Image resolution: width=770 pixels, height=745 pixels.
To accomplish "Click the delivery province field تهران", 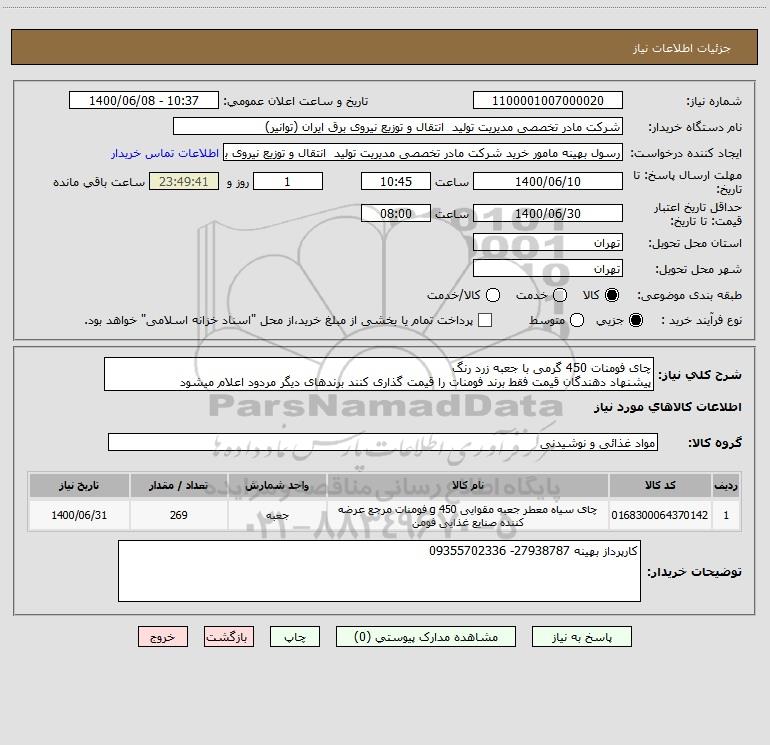I will [x=548, y=243].
